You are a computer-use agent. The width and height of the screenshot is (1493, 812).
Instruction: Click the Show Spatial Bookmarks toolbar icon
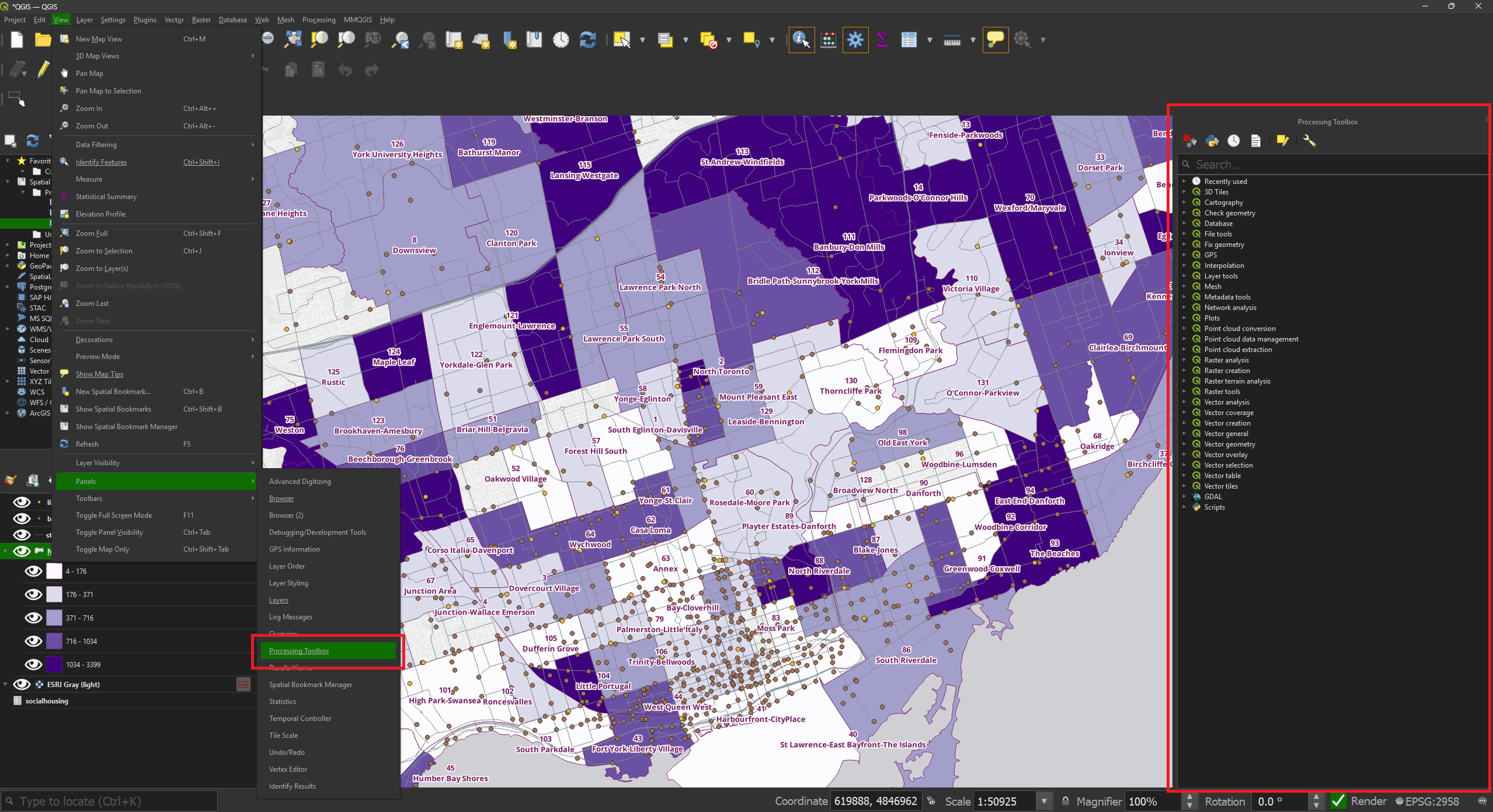click(x=534, y=40)
